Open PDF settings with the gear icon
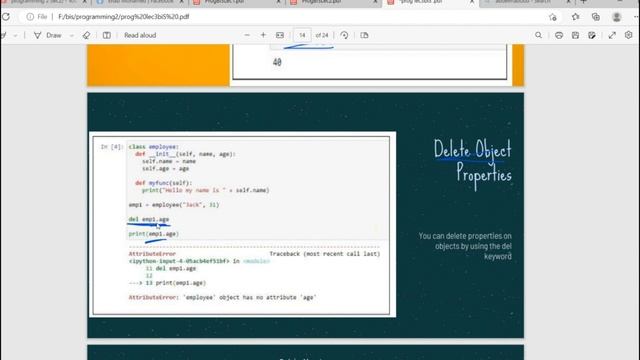The height and width of the screenshot is (360, 640). click(x=628, y=36)
